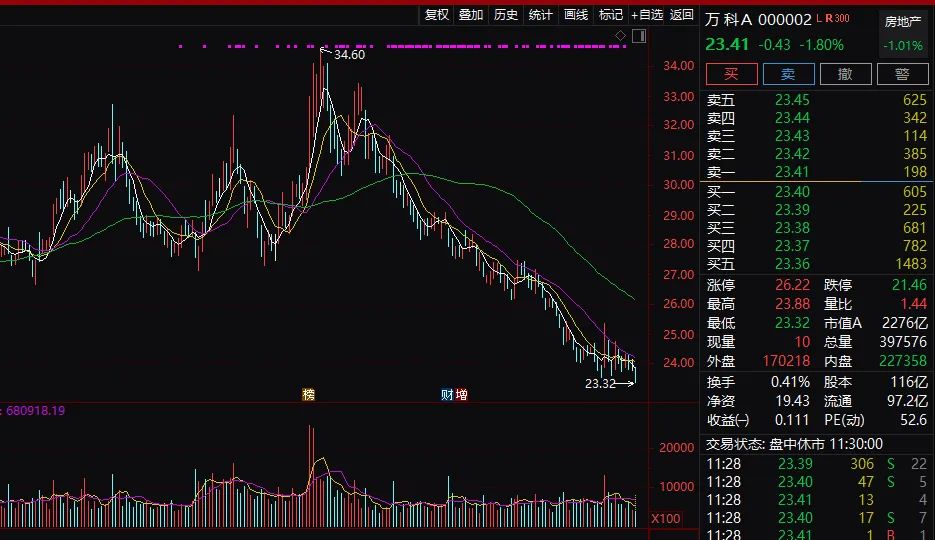This screenshot has width=935, height=540.
Task: Add stock via +自选 button
Action: [x=646, y=14]
